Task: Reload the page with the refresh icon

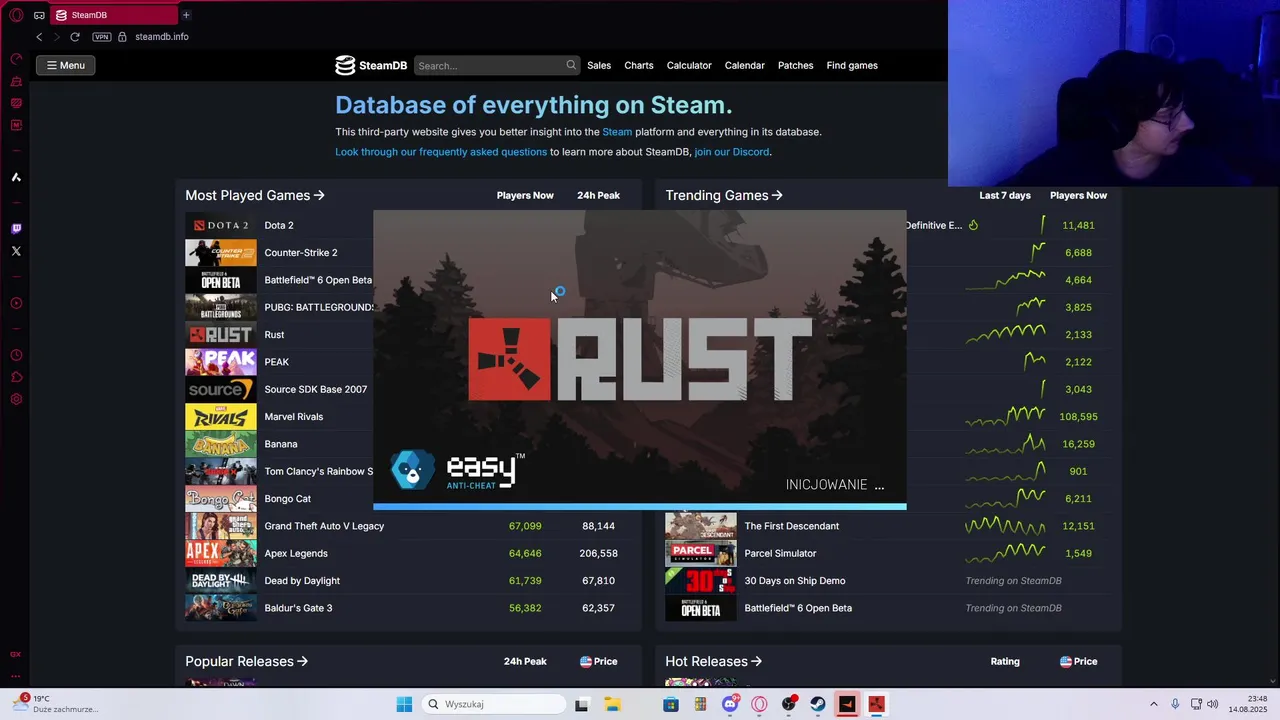Action: click(75, 37)
